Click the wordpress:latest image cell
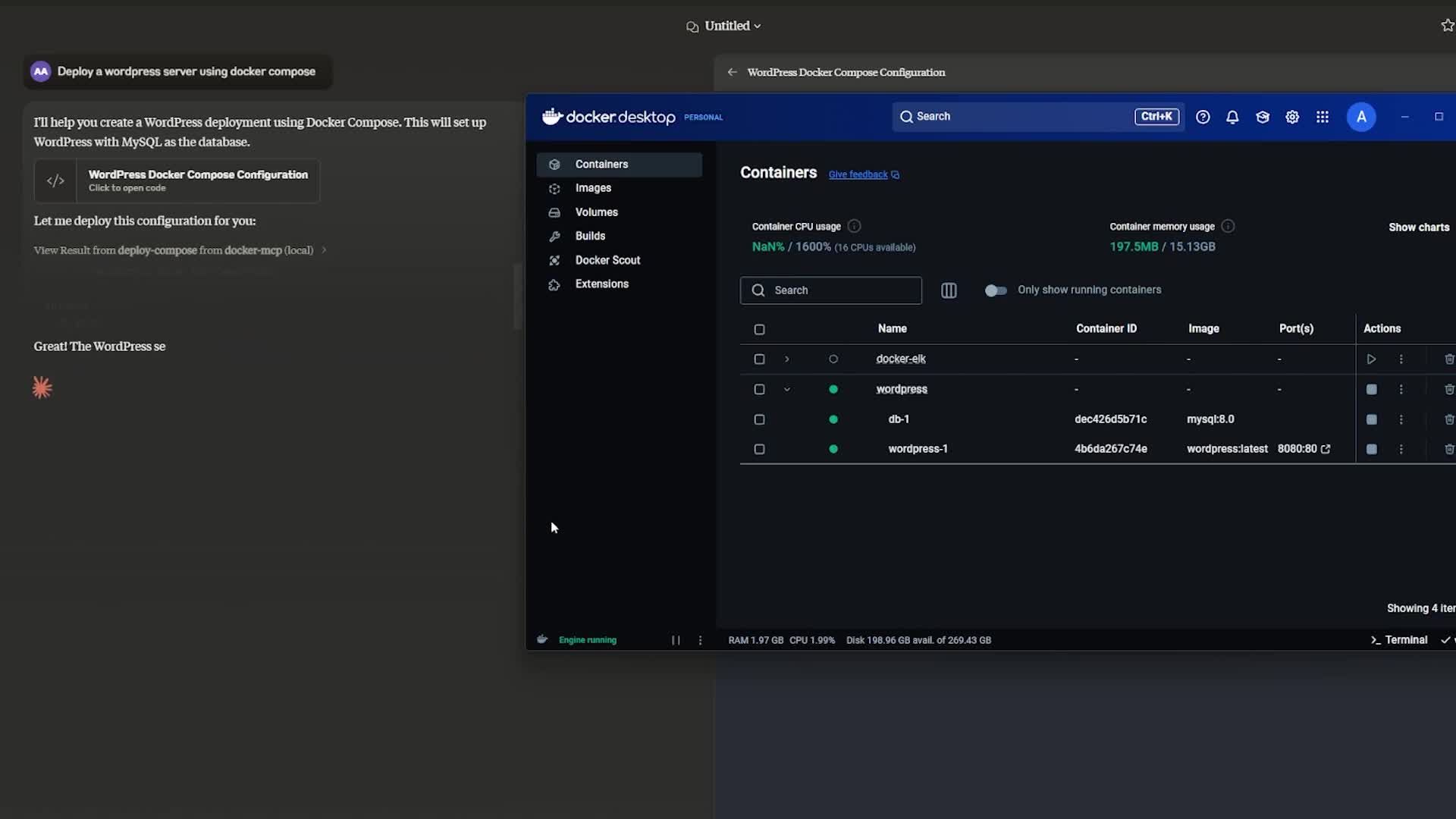 coord(1227,449)
